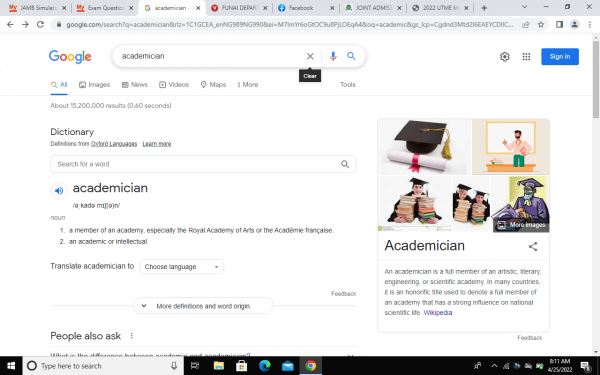Viewport: 600px width, 375px height.
Task: Launch Microsoft Store from the taskbar
Action: click(241, 366)
